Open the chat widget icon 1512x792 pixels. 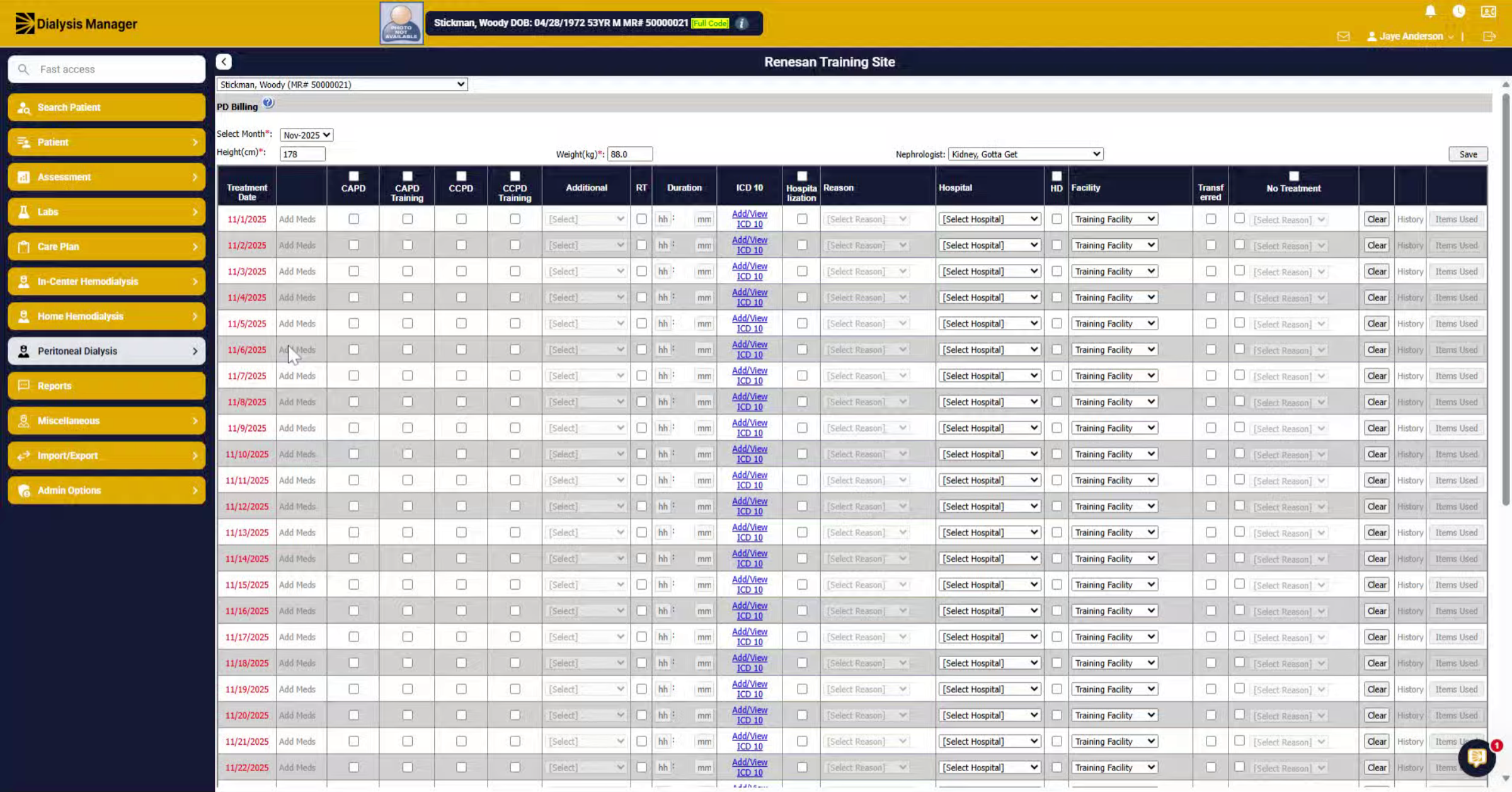tap(1477, 757)
